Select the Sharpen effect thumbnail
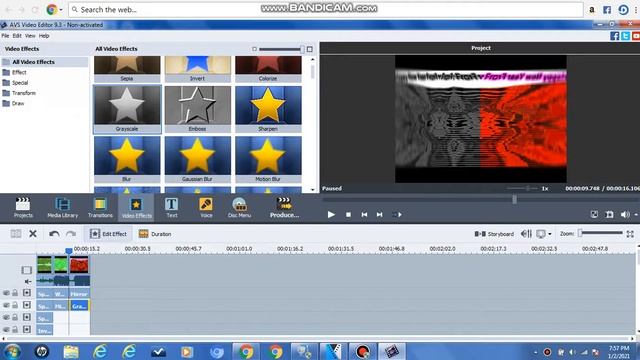This screenshot has height=360, width=640. (x=268, y=109)
